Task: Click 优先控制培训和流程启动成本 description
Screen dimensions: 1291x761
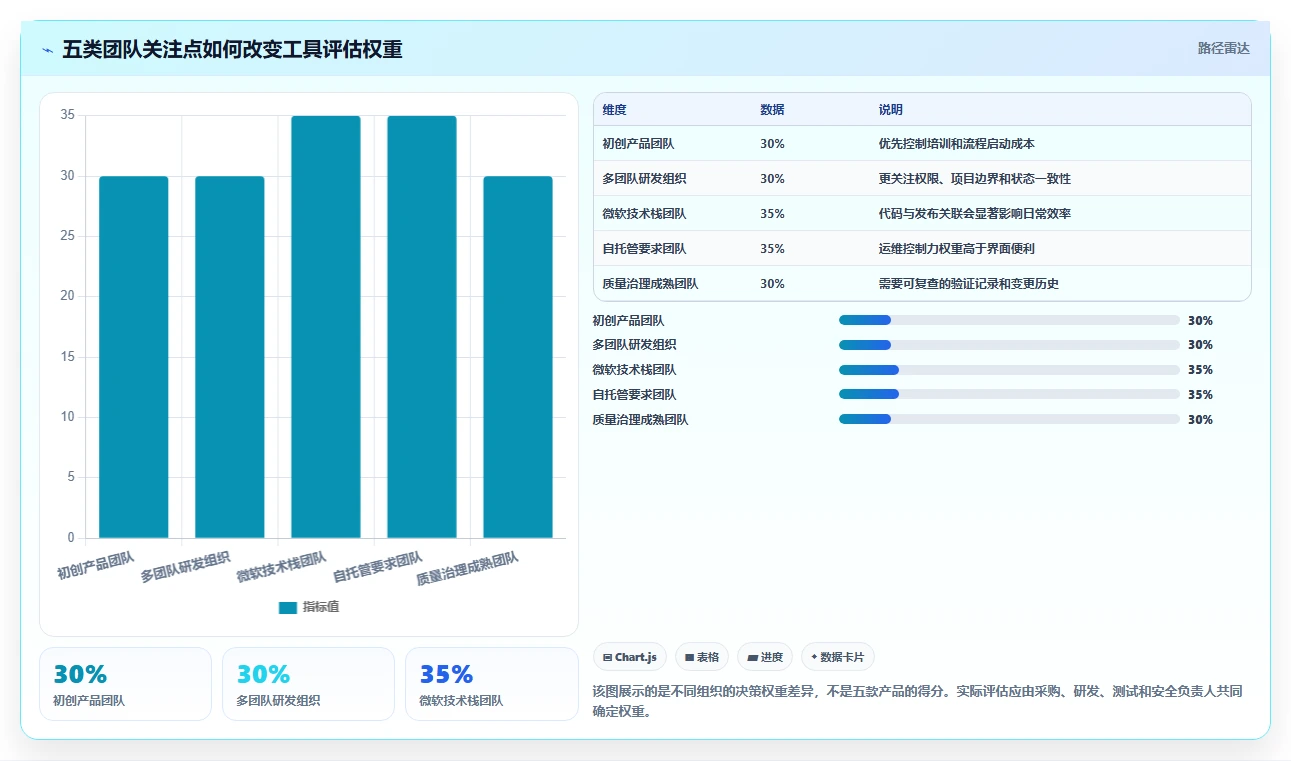Action: [x=957, y=144]
